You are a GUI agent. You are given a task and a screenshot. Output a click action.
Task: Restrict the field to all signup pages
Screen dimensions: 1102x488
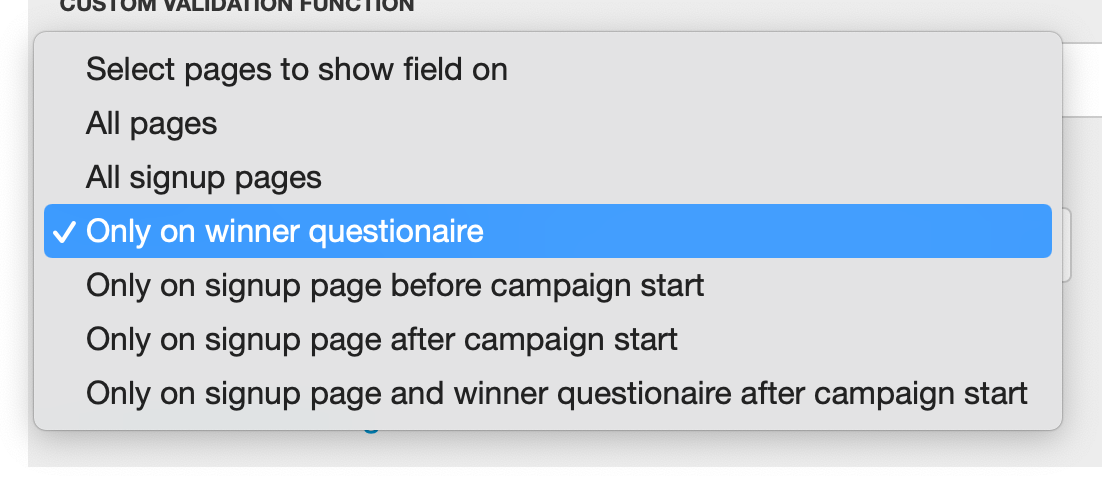pyautogui.click(x=203, y=178)
